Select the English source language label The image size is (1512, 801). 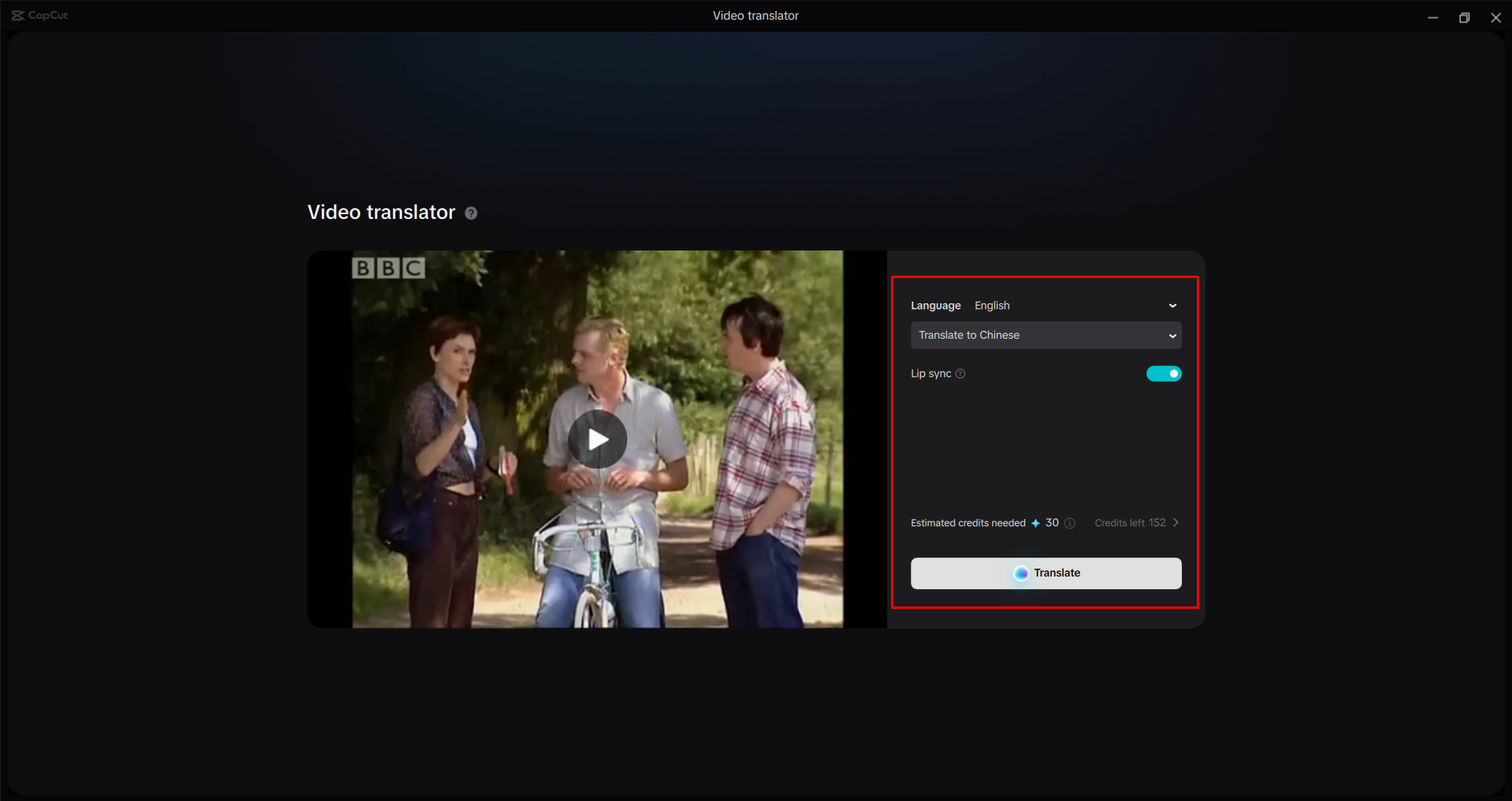992,306
